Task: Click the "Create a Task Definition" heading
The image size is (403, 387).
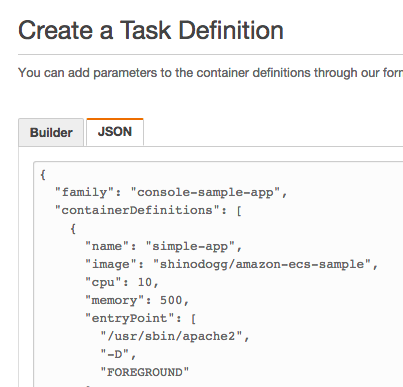Action: coord(151,30)
